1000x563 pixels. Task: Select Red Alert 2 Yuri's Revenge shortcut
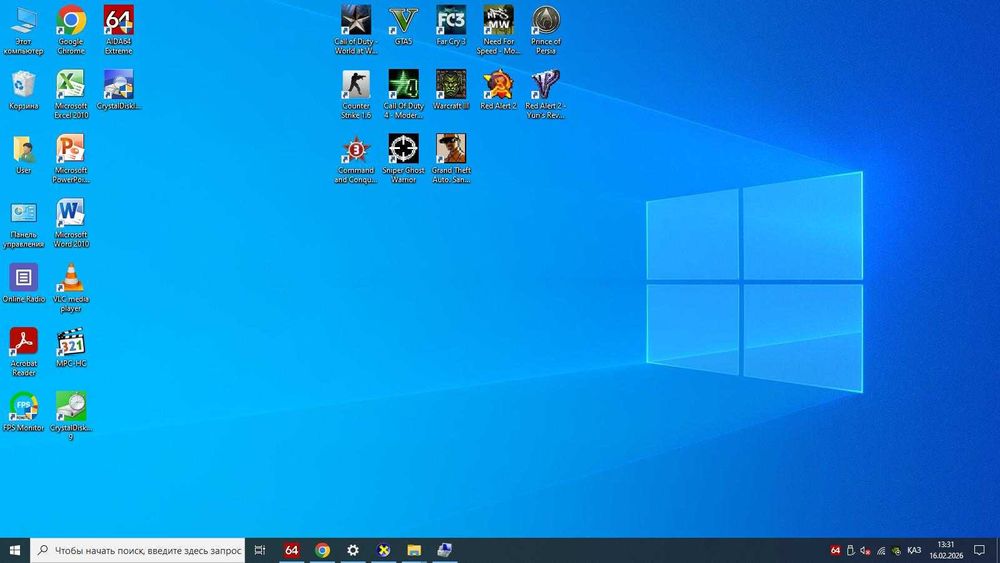point(546,94)
